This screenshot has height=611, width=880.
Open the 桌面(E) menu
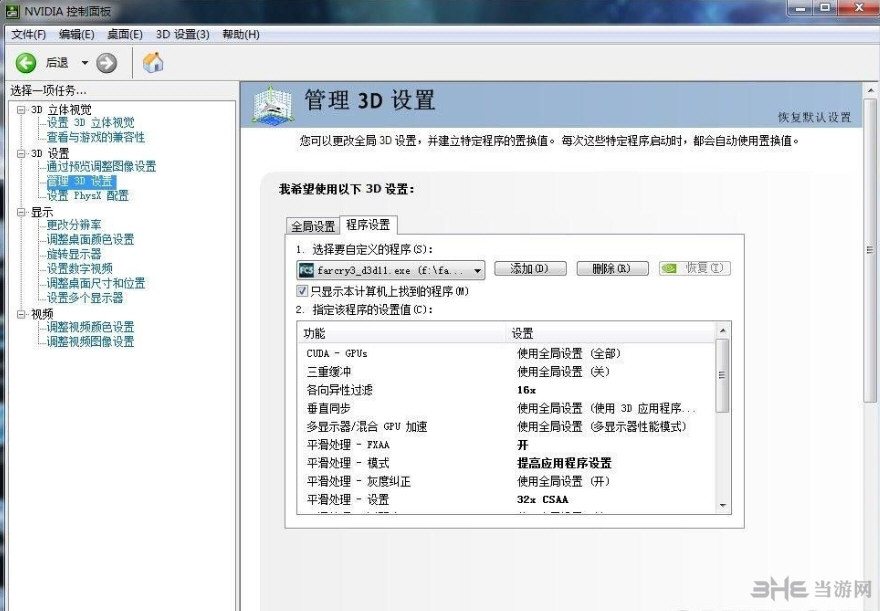[125, 34]
